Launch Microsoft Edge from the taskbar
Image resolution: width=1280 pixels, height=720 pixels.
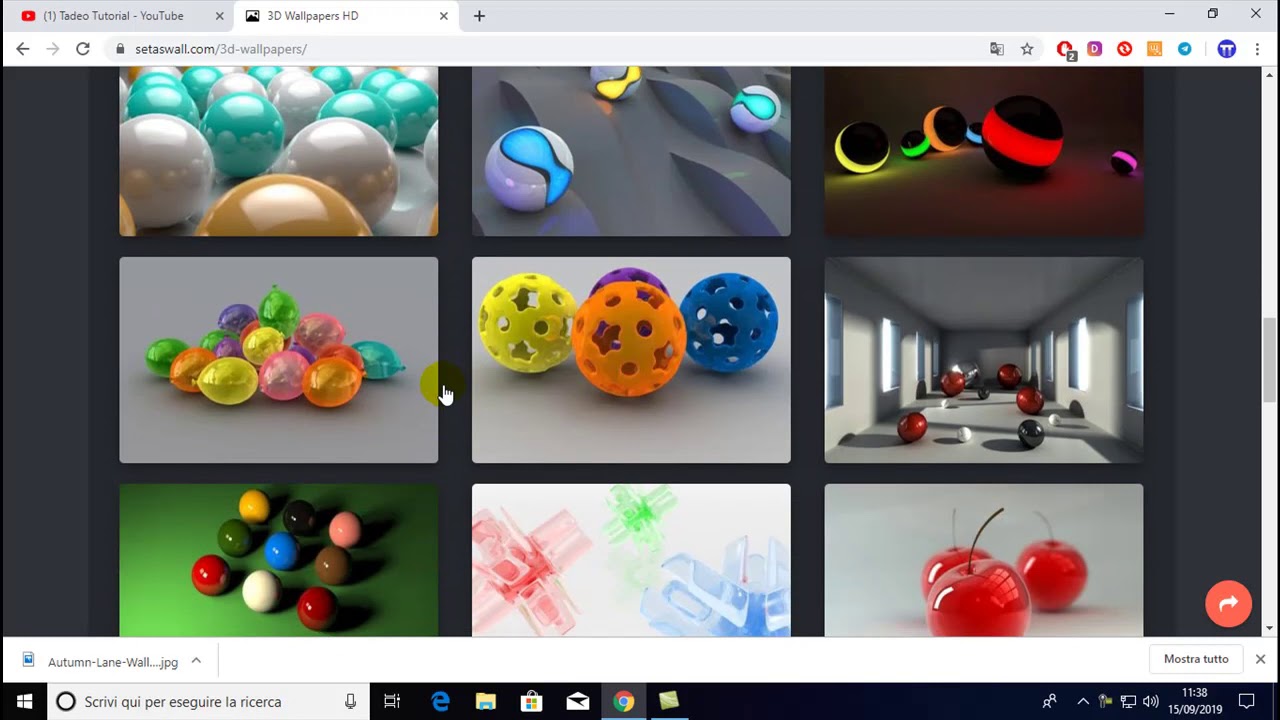pos(440,701)
